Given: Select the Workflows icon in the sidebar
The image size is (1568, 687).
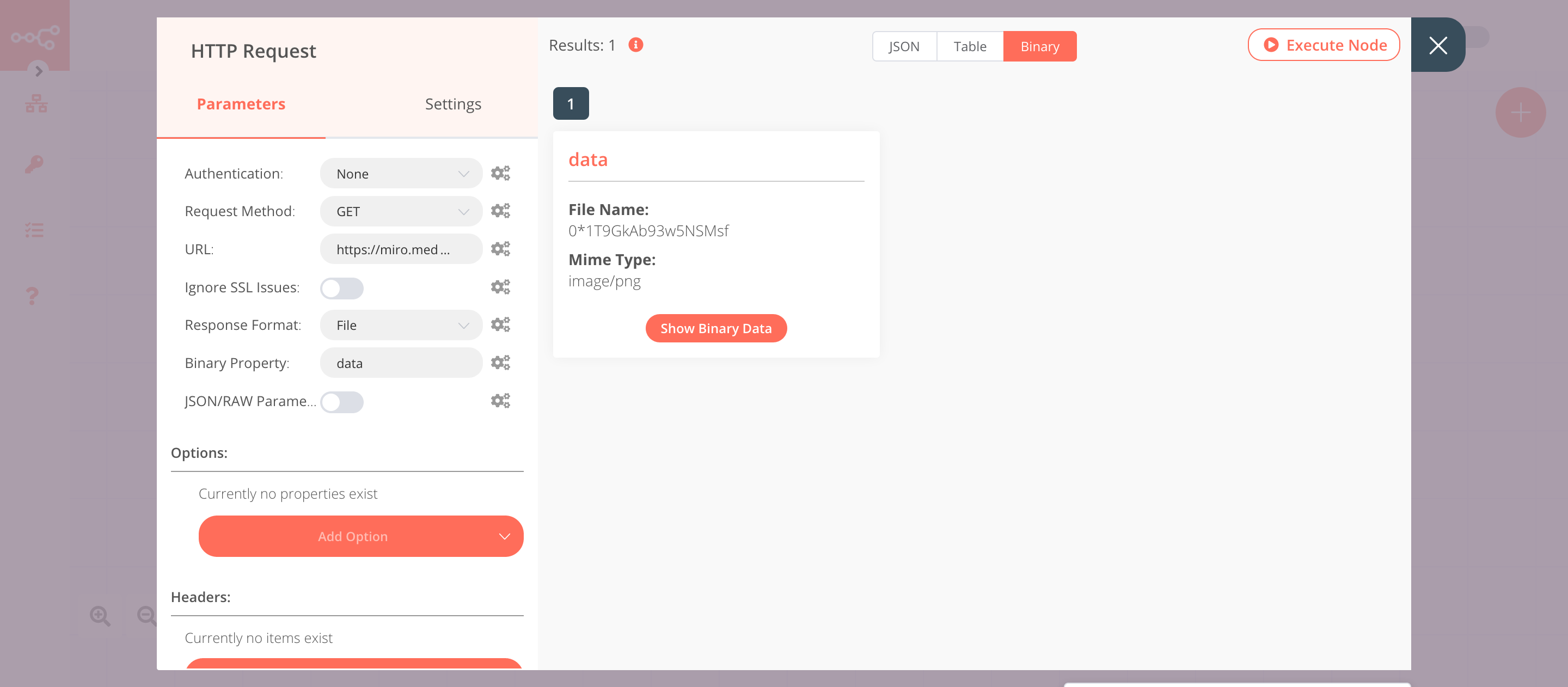Looking at the screenshot, I should click(36, 103).
